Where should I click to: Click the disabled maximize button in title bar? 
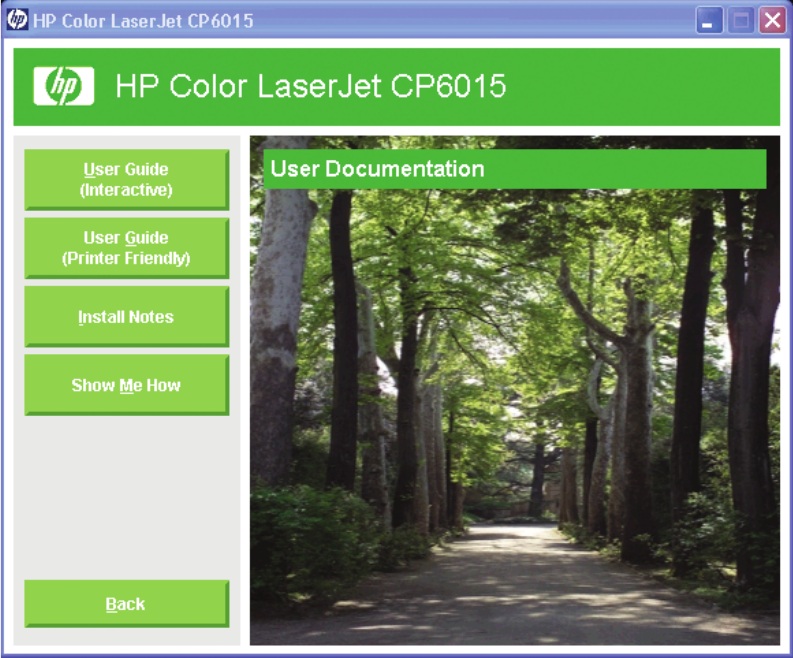point(741,21)
